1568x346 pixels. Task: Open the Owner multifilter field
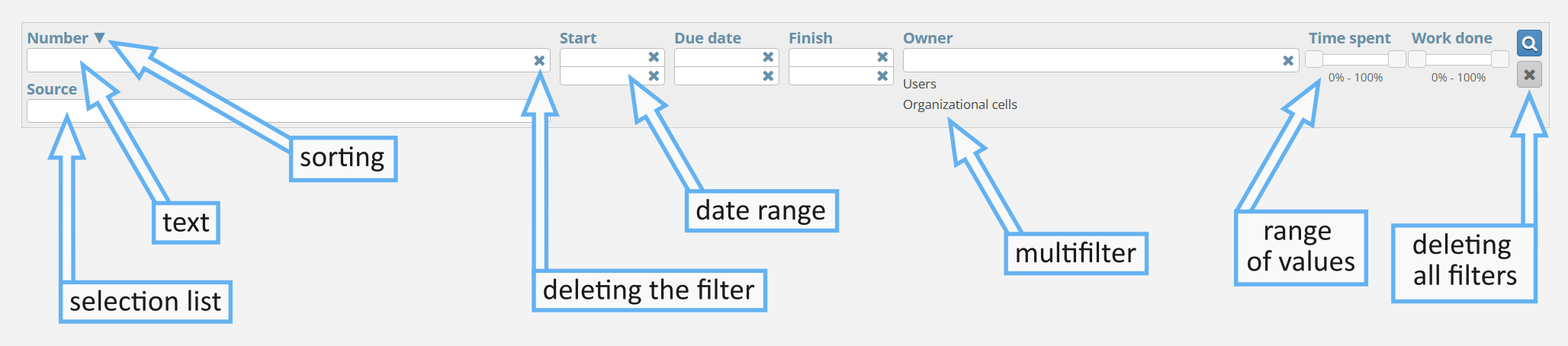tap(1091, 60)
